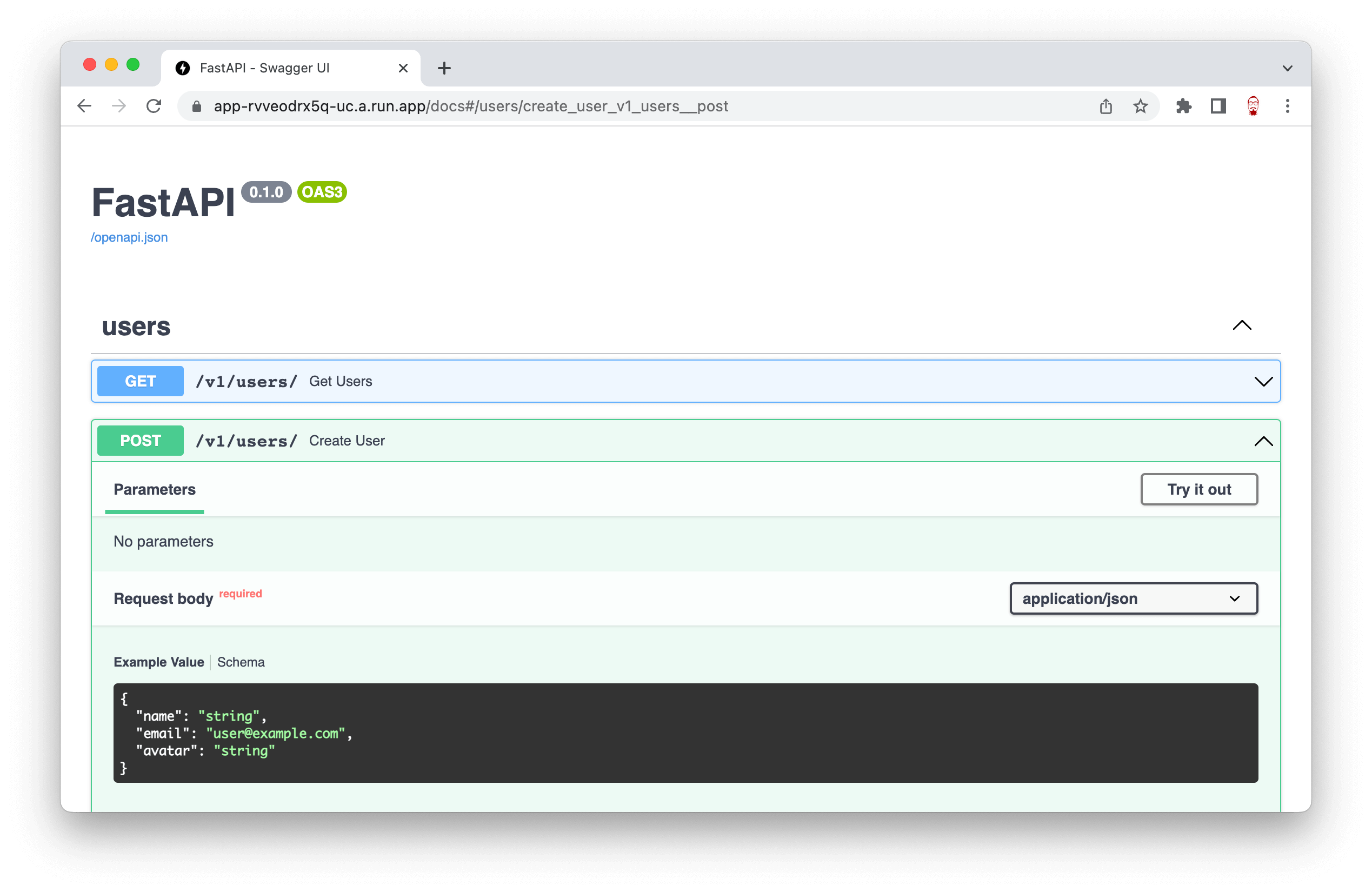Open the browser share icon
This screenshot has width=1372, height=892.
(x=1105, y=106)
